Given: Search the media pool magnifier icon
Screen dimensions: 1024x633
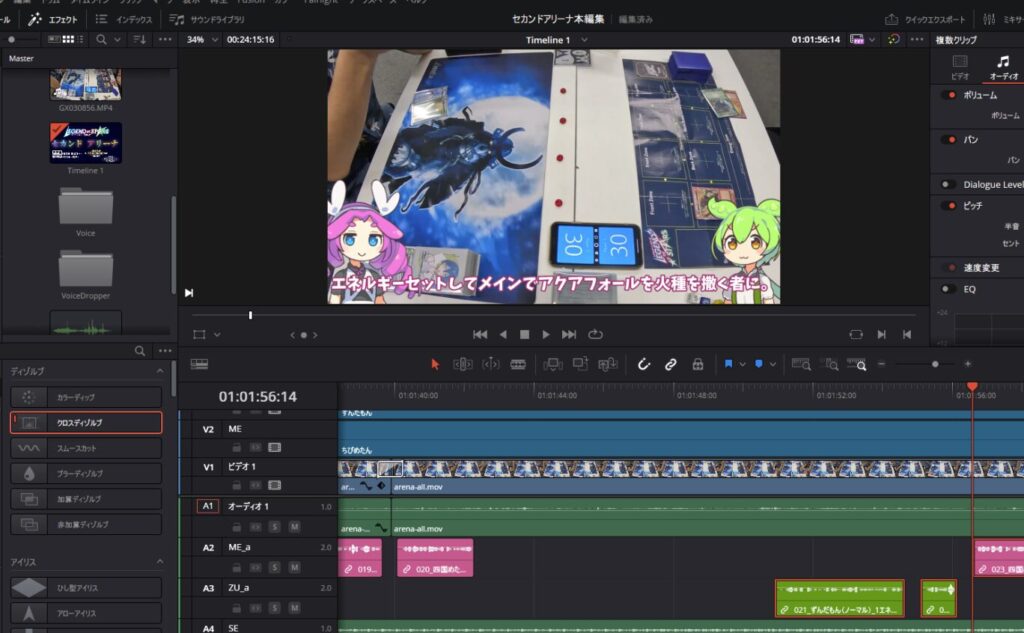Looking at the screenshot, I should pos(101,39).
